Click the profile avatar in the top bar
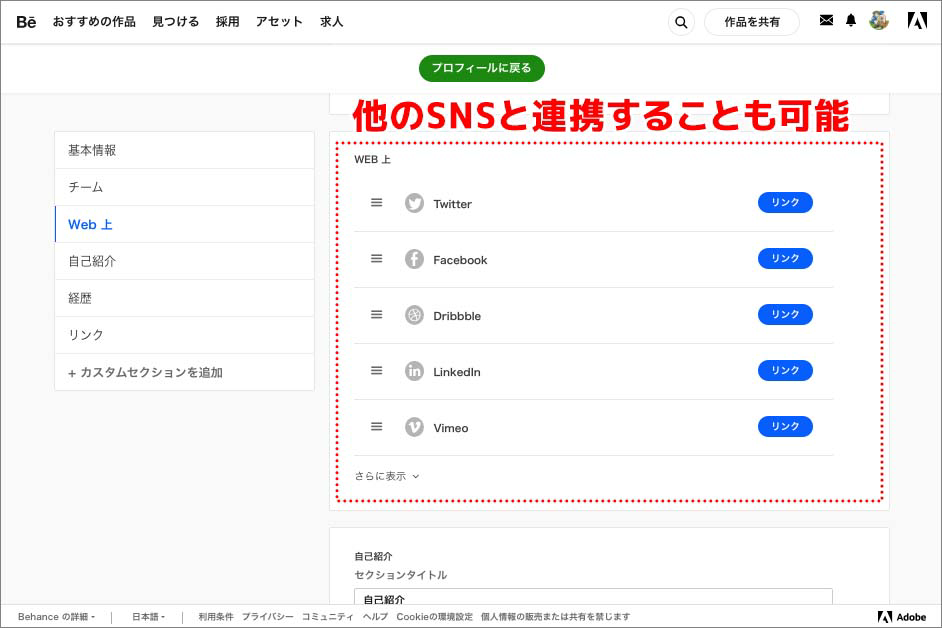The image size is (942, 628). coord(879,20)
